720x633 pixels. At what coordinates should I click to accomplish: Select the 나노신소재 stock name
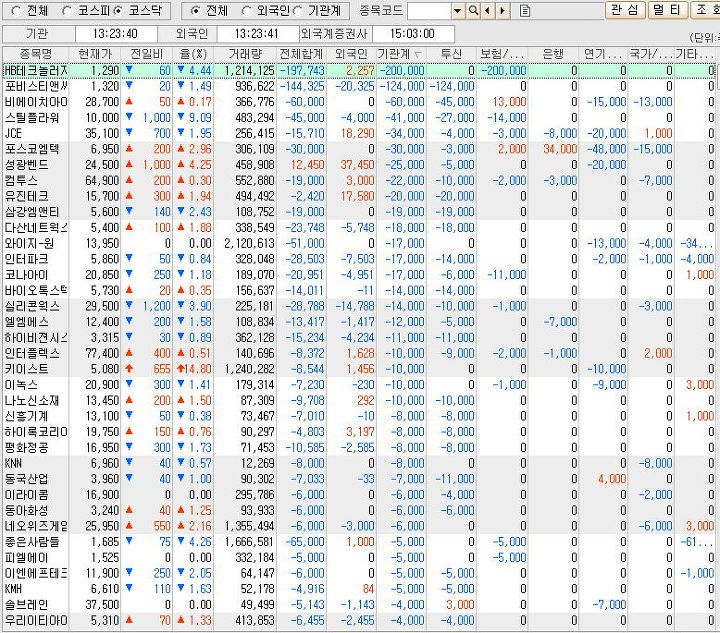(x=32, y=400)
